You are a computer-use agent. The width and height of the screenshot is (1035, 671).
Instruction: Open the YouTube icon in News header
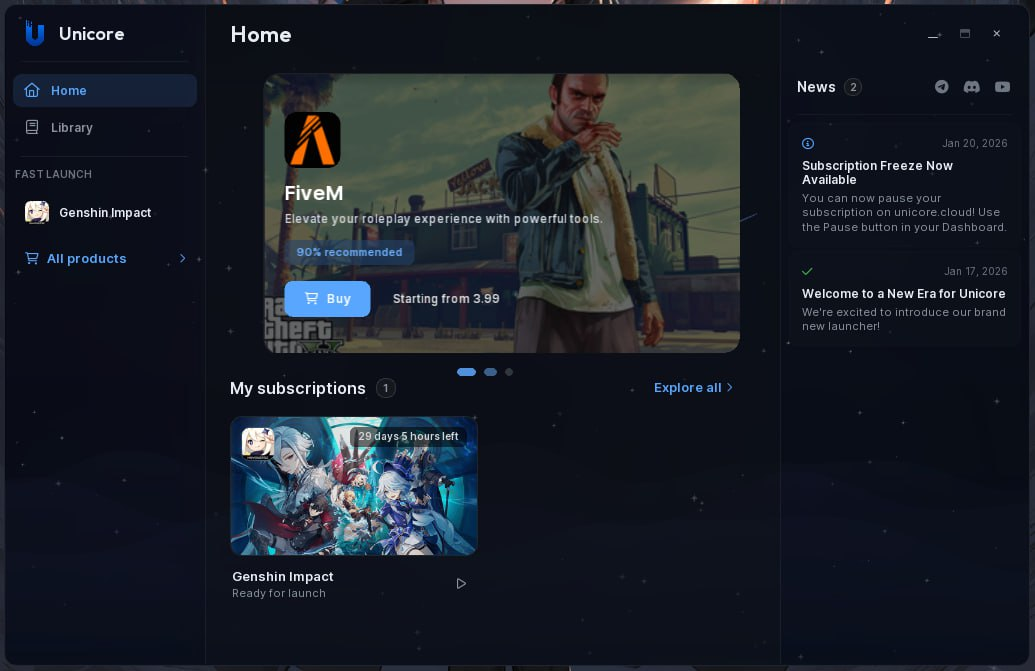1002,87
